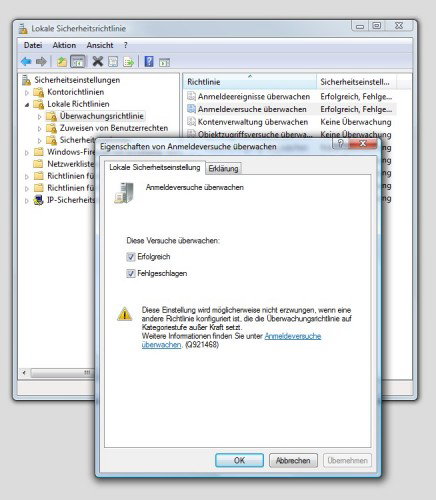The height and width of the screenshot is (500, 436).
Task: Expand Zuweisen von Benutzerrechten node
Action: (x=39, y=128)
